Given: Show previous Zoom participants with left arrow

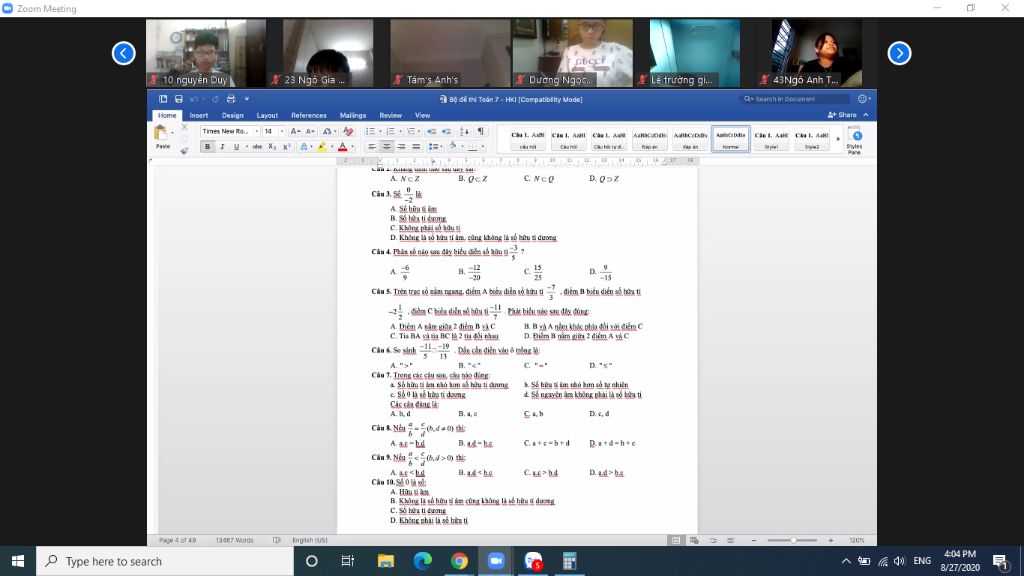Looking at the screenshot, I should coord(123,53).
